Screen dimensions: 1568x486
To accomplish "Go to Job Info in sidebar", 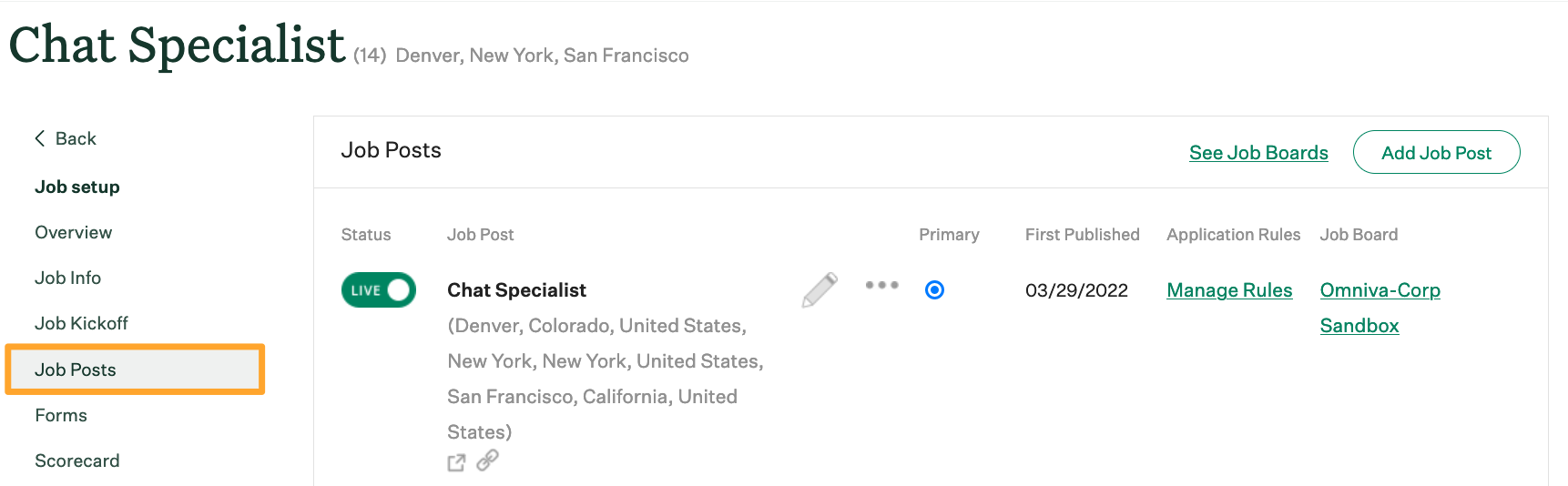I will [x=67, y=278].
